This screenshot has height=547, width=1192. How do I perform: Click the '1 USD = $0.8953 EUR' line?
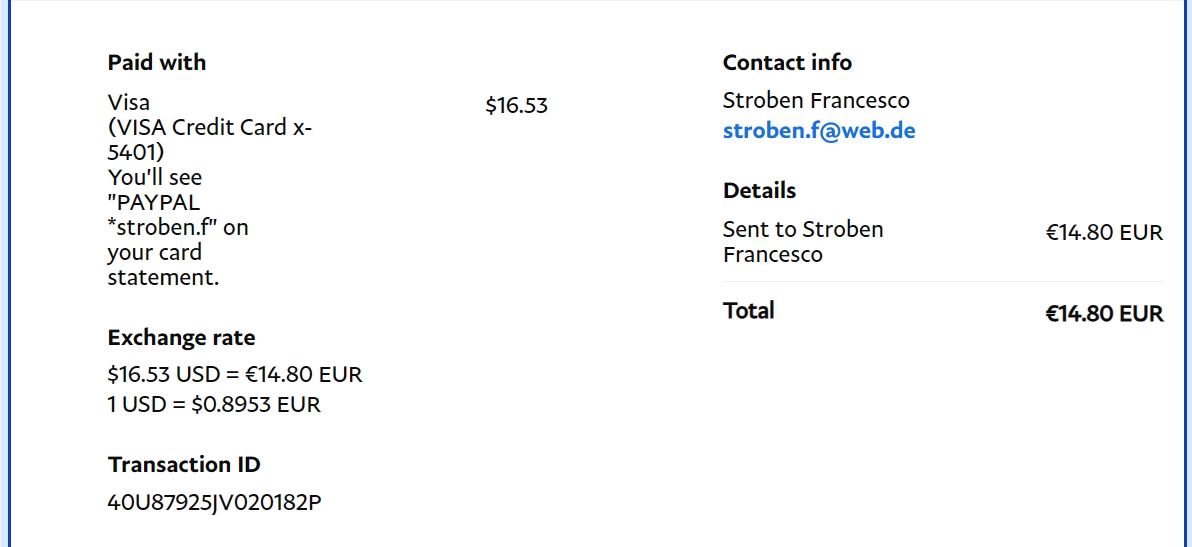(214, 404)
